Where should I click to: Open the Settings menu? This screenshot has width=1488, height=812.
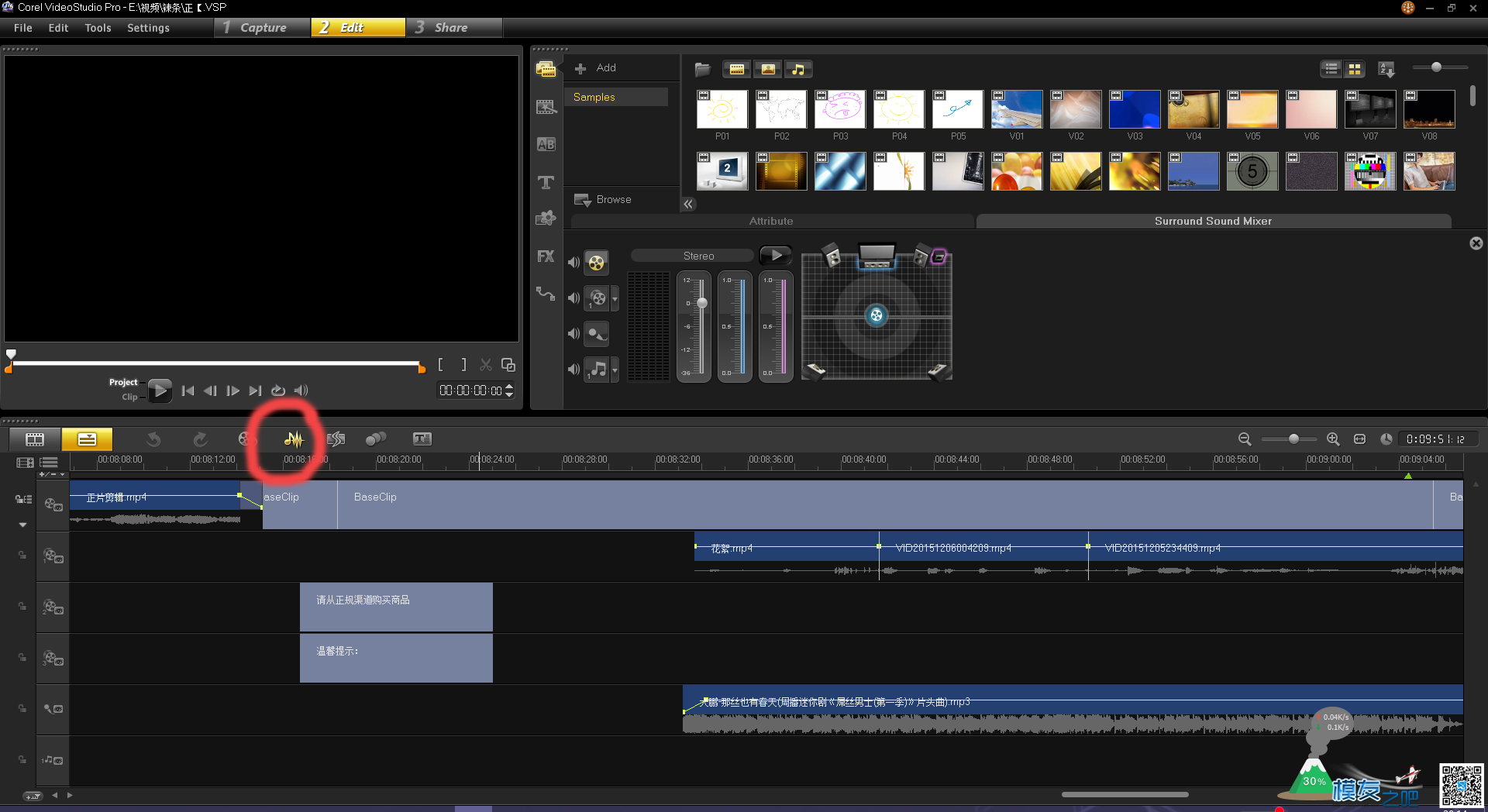[148, 28]
